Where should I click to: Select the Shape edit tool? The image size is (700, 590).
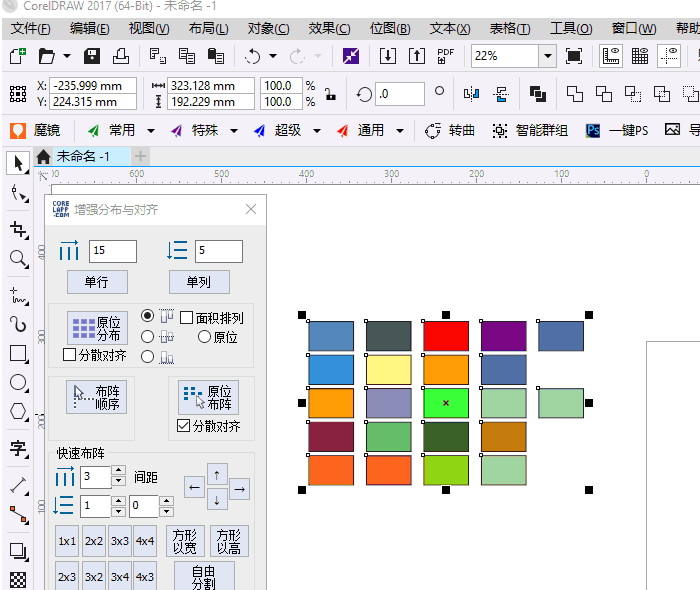[19, 193]
